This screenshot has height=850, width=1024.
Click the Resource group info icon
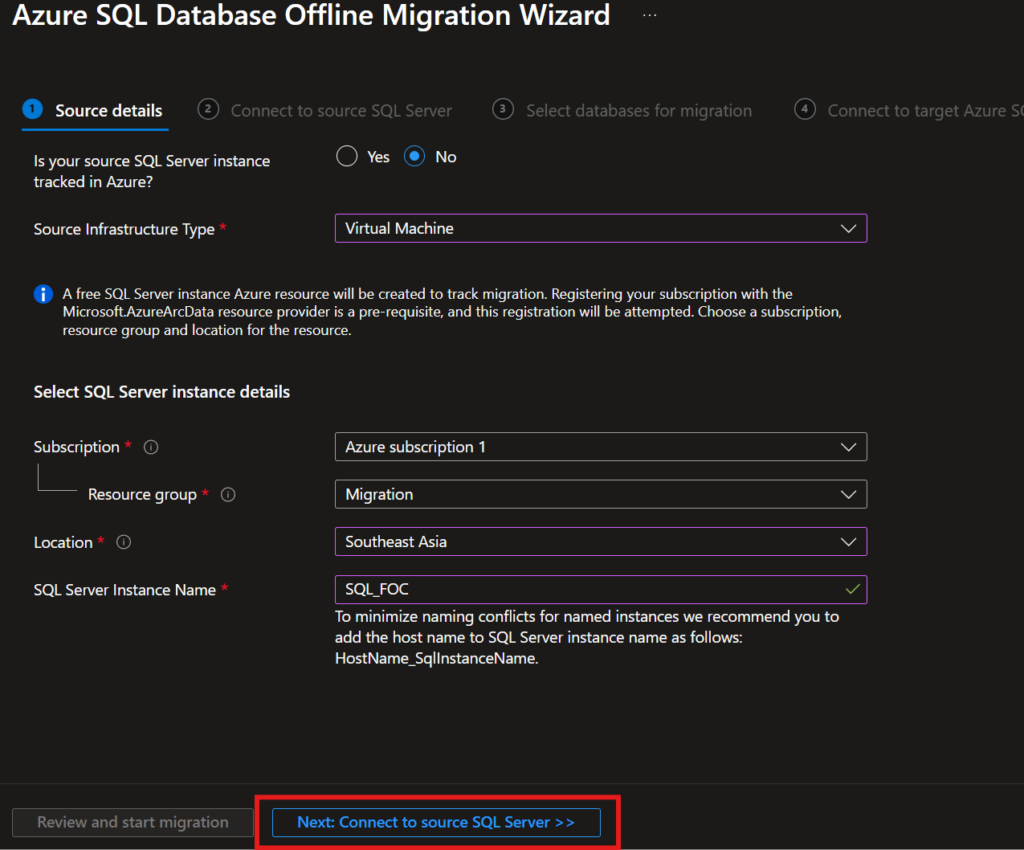(x=228, y=494)
